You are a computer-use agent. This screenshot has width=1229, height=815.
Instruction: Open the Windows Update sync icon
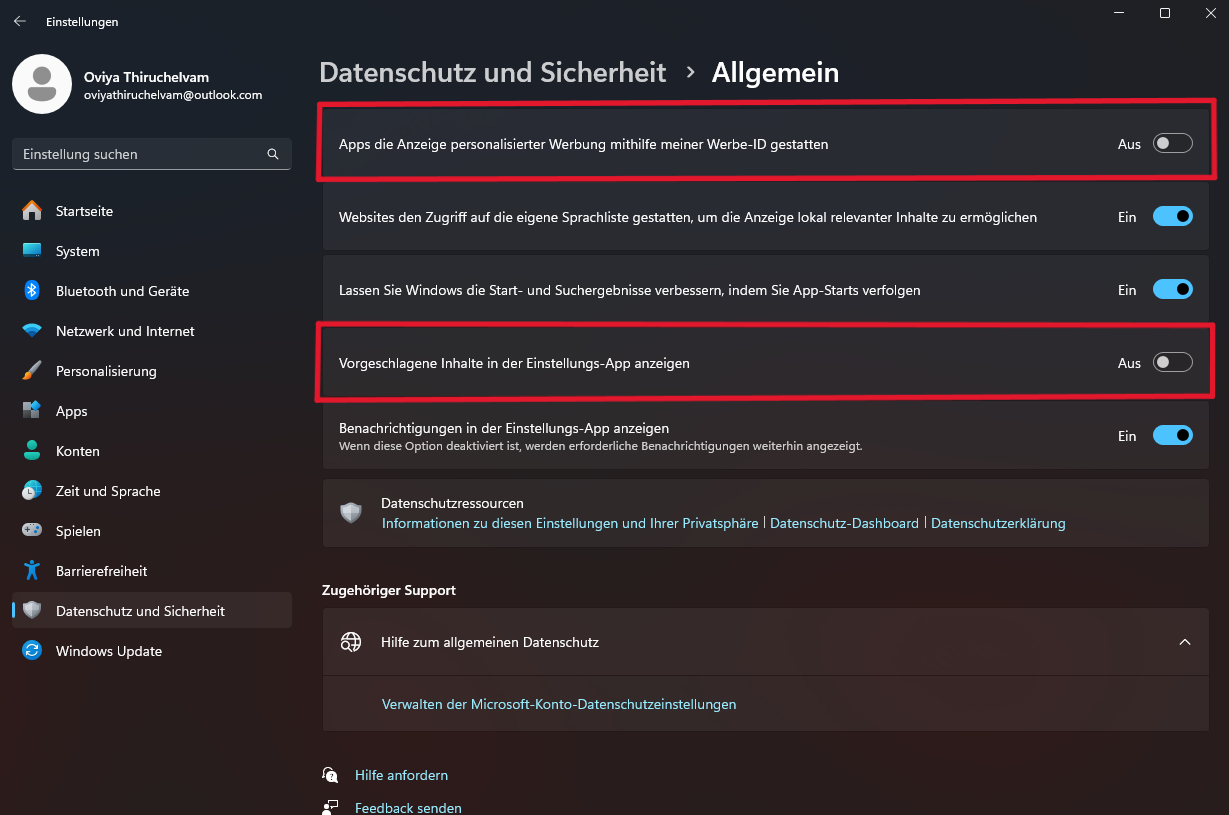pyautogui.click(x=32, y=651)
